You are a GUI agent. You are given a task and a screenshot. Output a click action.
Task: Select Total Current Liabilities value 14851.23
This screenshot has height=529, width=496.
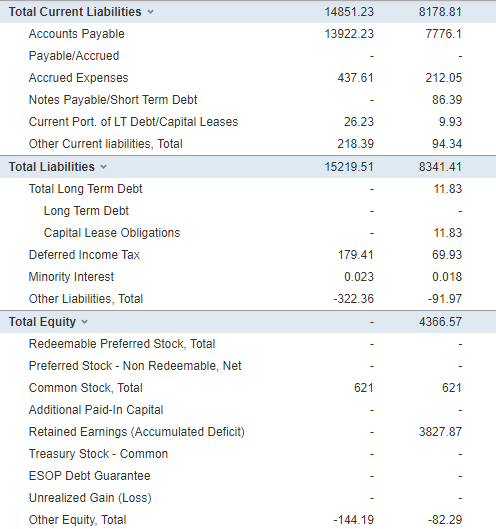(349, 12)
